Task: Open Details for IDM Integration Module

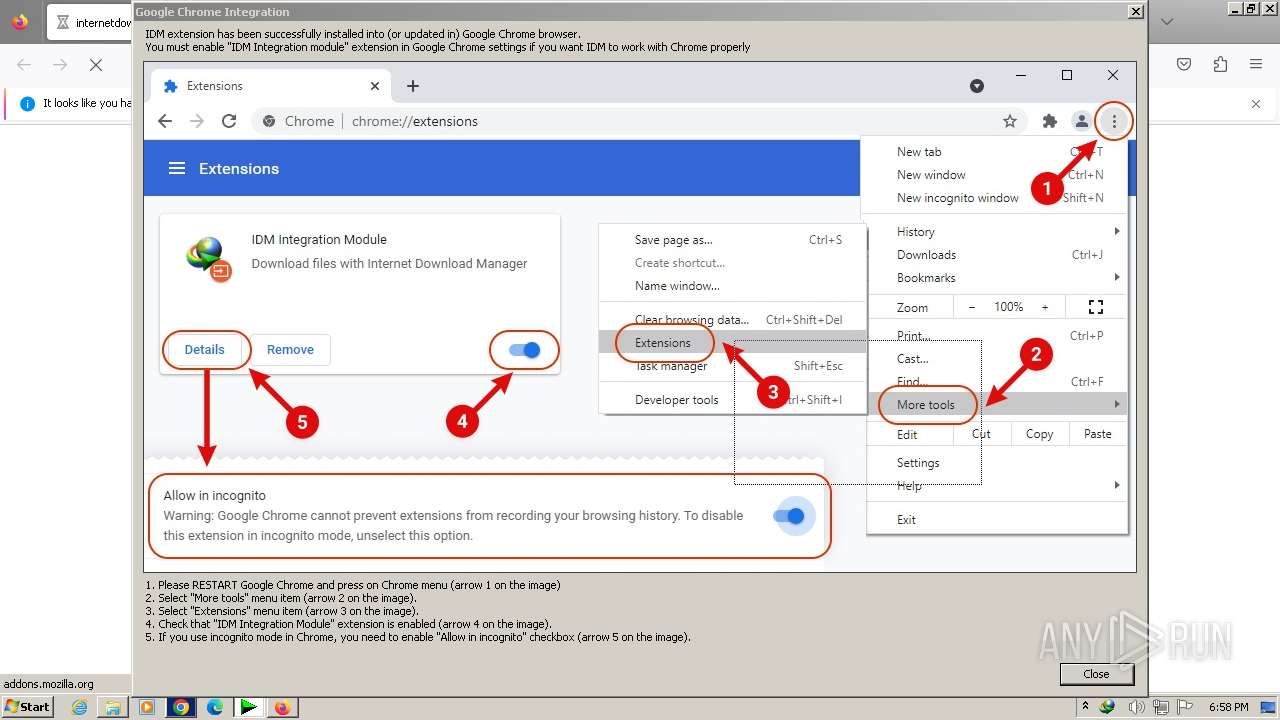Action: pyautogui.click(x=204, y=350)
